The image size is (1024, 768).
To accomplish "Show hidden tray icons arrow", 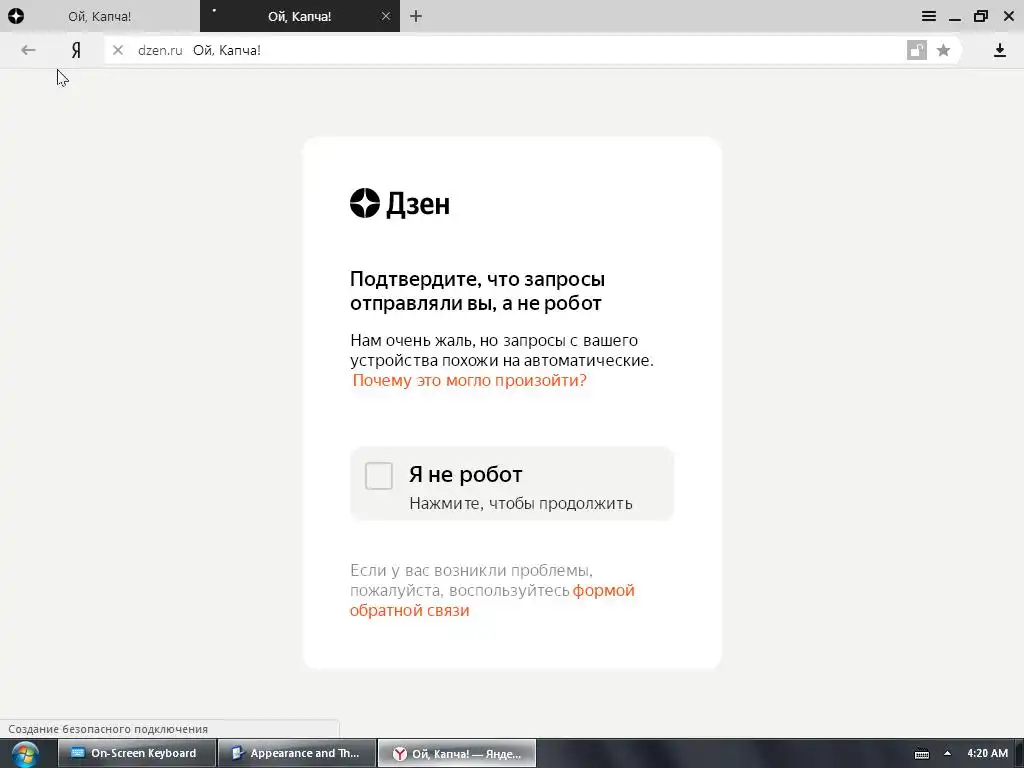I will [x=947, y=753].
